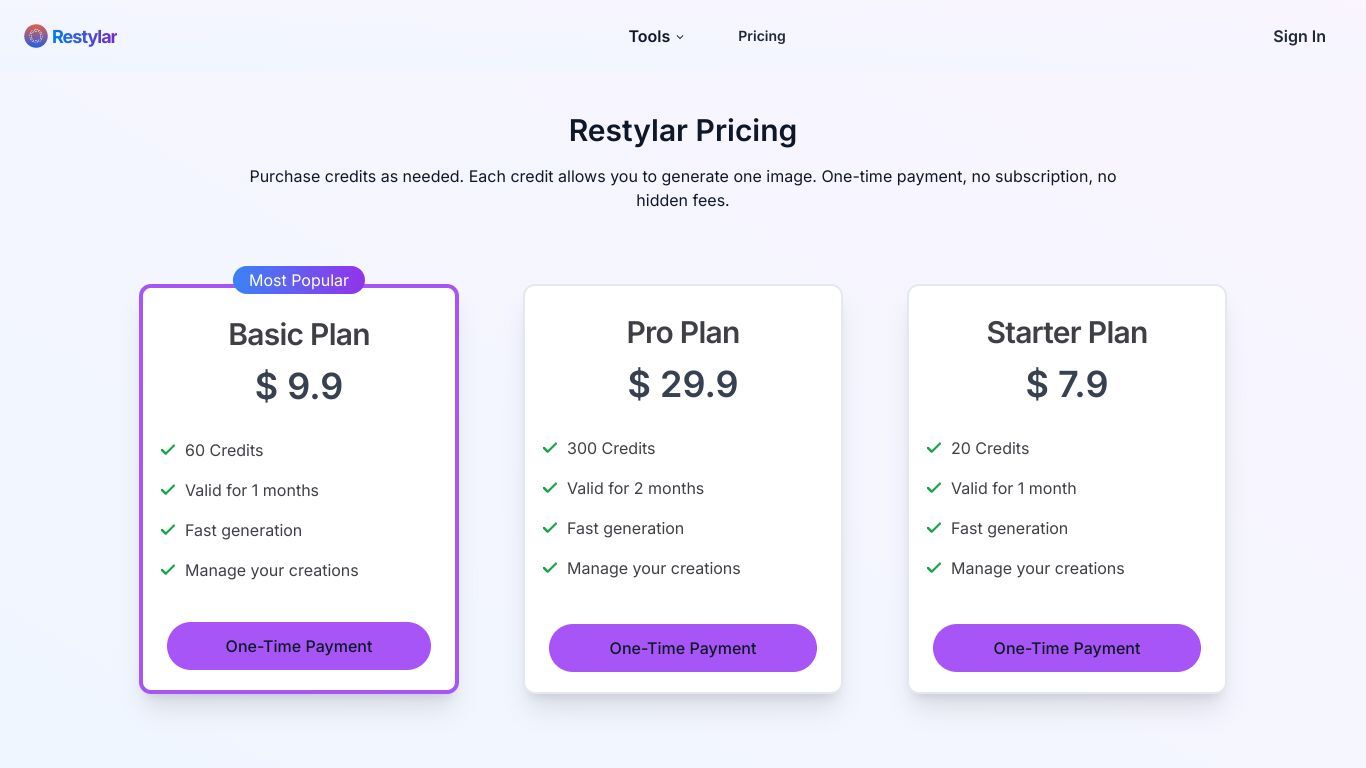Click the checkmark icon beside 300 Credits
Image resolution: width=1366 pixels, height=768 pixels.
550,448
